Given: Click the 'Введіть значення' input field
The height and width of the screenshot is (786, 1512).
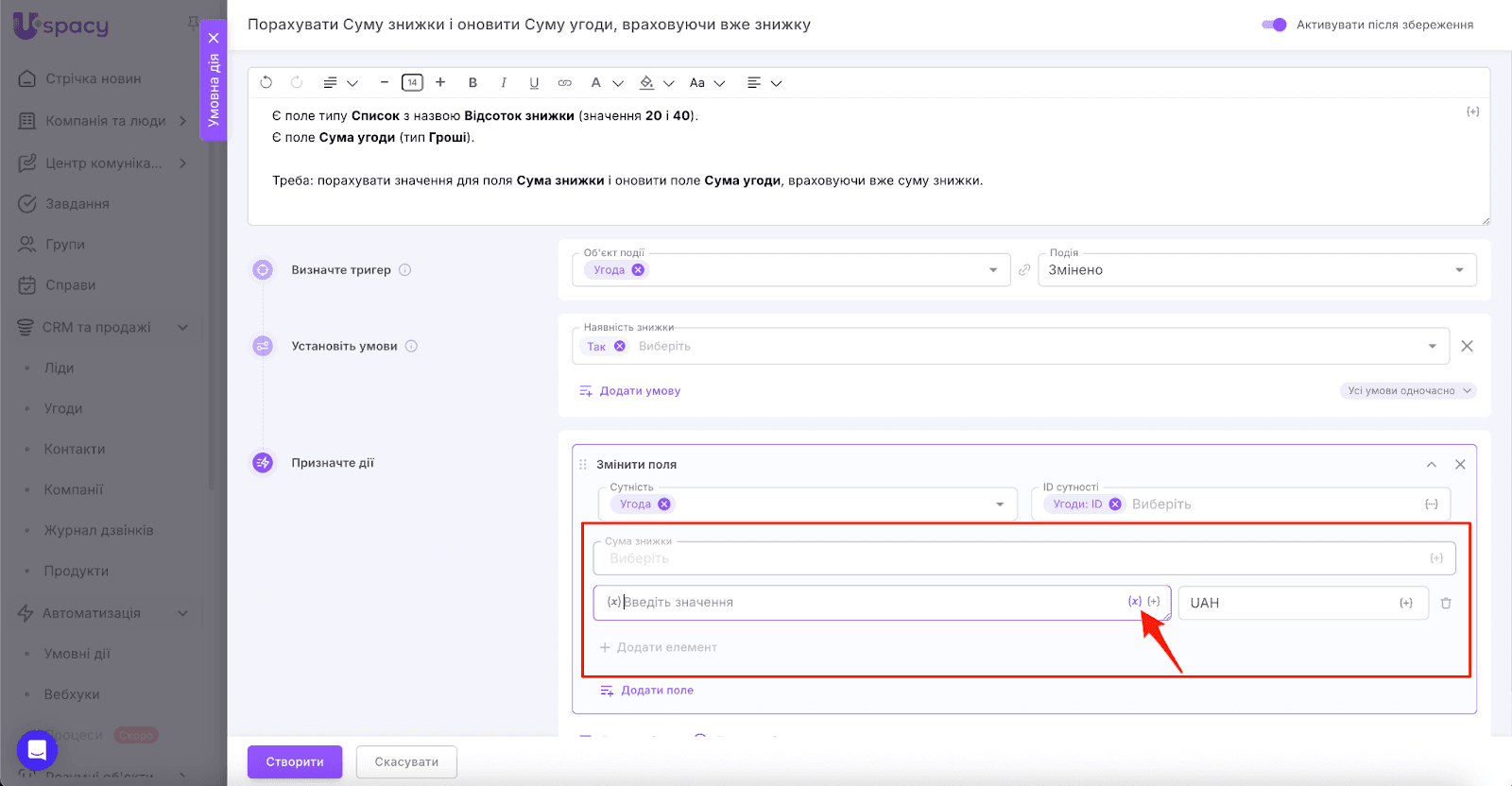Looking at the screenshot, I should click(x=869, y=603).
